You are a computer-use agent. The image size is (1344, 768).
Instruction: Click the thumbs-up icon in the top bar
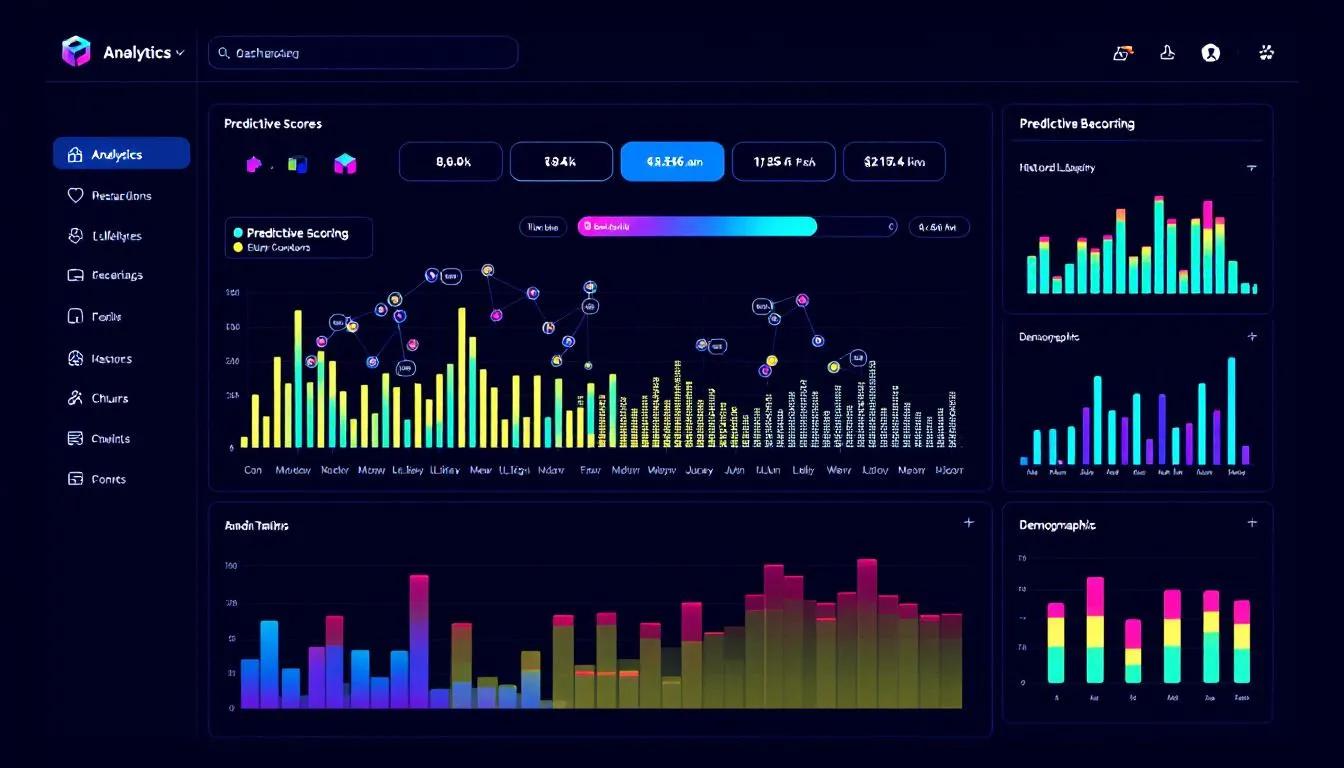tap(1167, 52)
